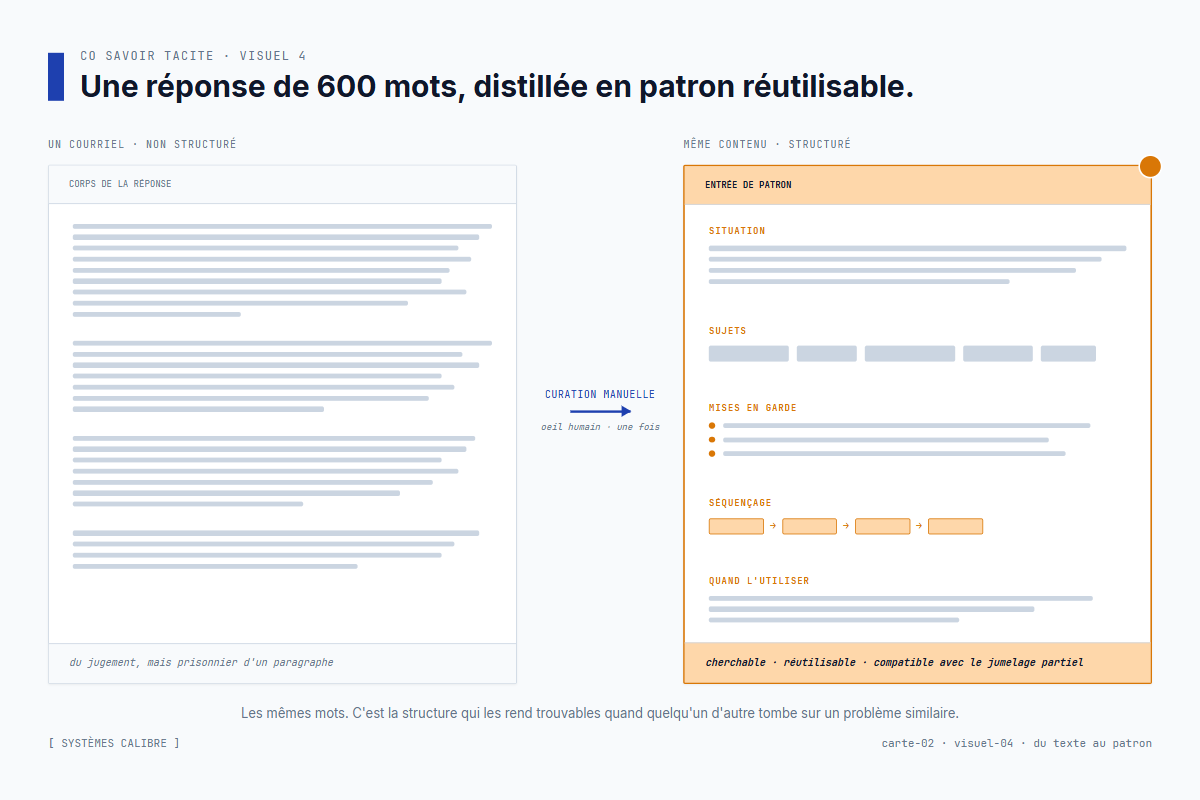This screenshot has width=1200, height=800.
Task: Click the italic caption about le jumelage partiel
Action: pos(894,662)
